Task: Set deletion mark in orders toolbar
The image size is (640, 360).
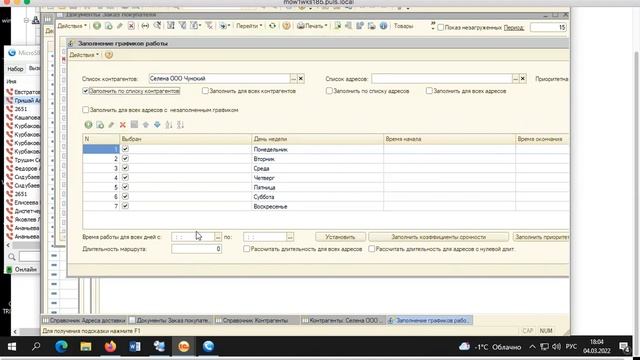Action: point(131,26)
